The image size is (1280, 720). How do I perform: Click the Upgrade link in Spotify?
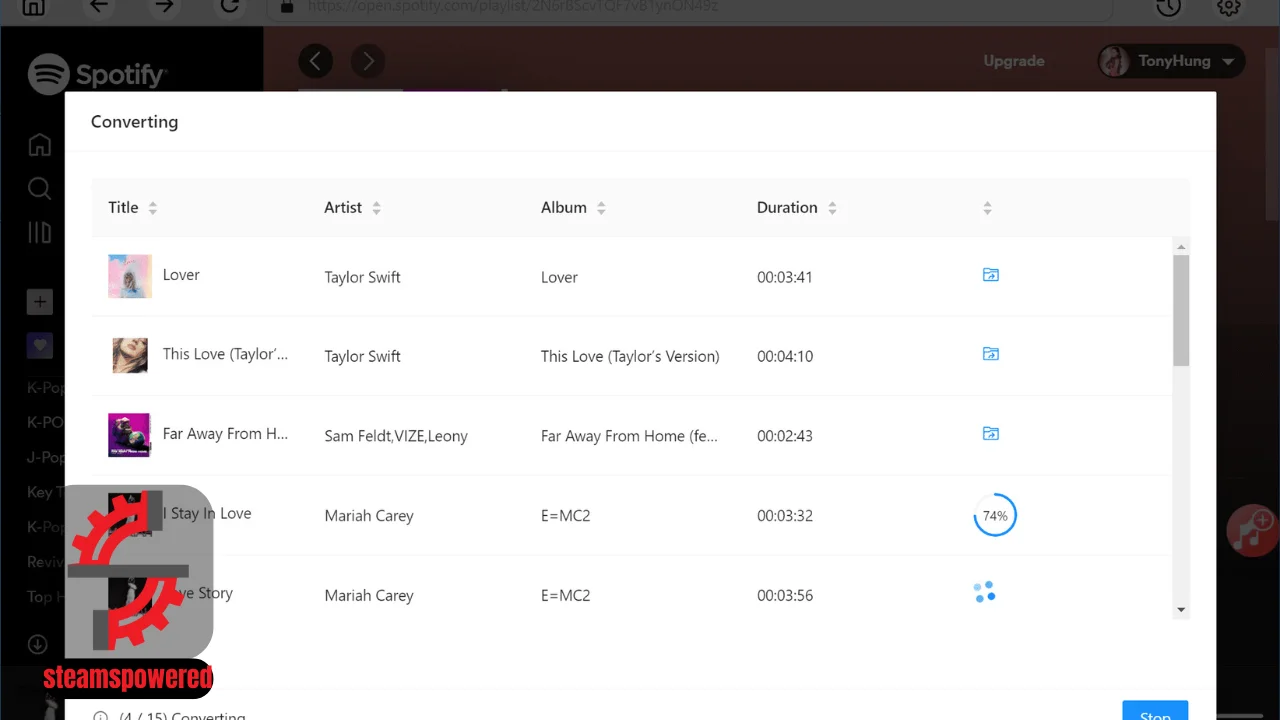click(x=1014, y=61)
